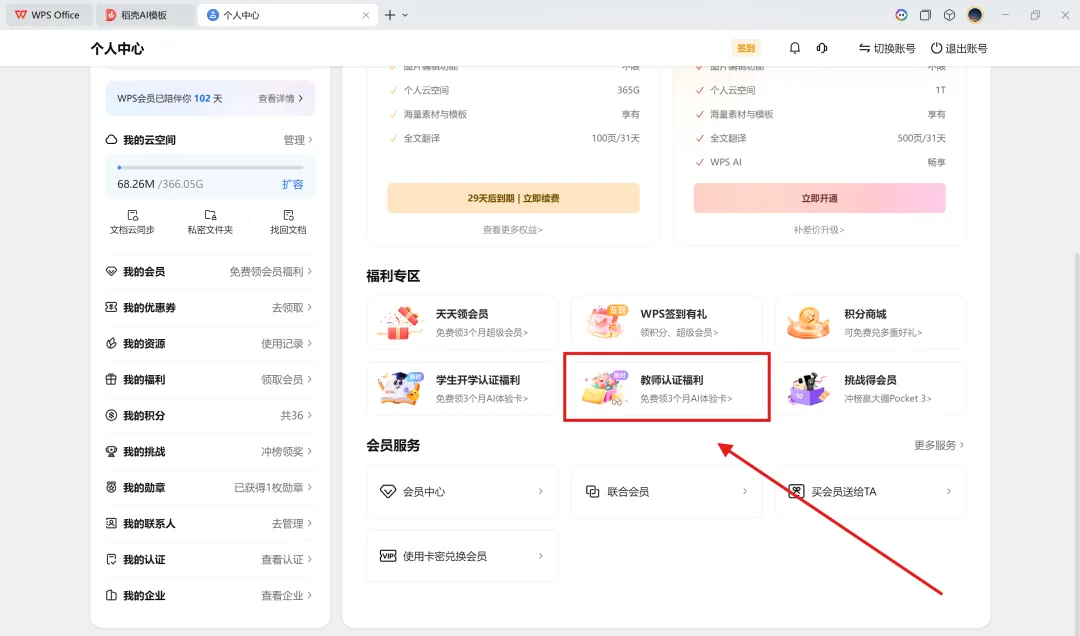Viewport: 1080px width, 636px height.
Task: Open the customer service headset icon
Action: point(822,48)
